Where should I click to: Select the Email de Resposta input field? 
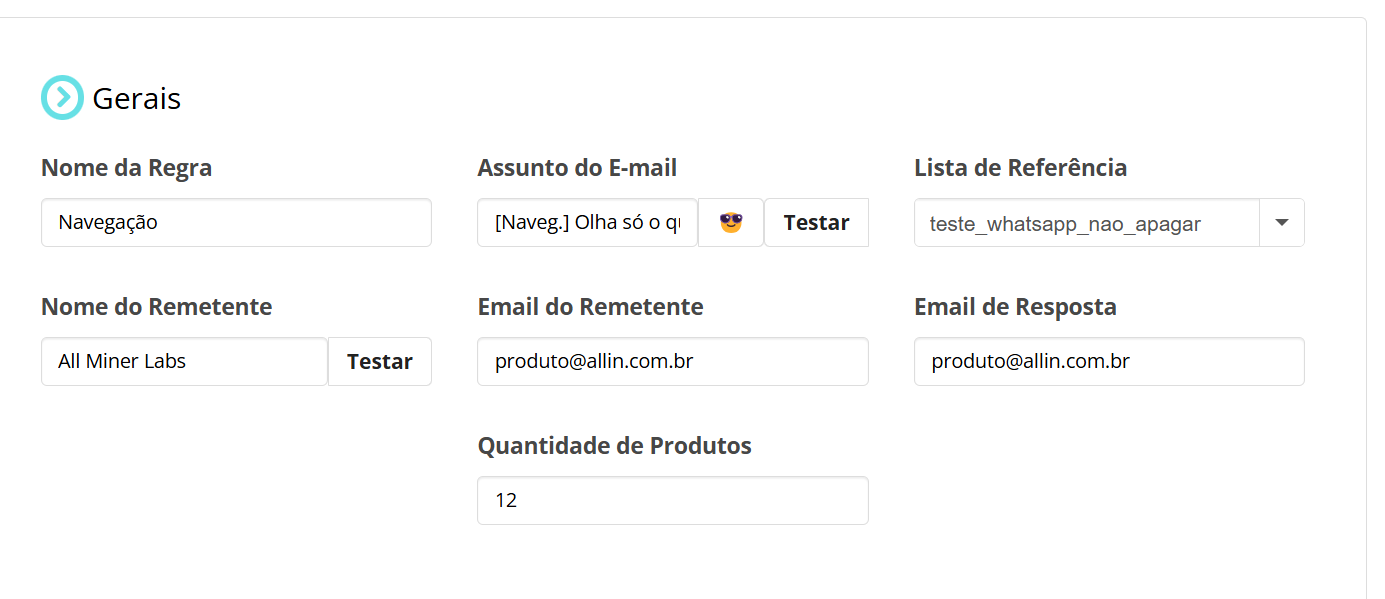tap(1109, 361)
